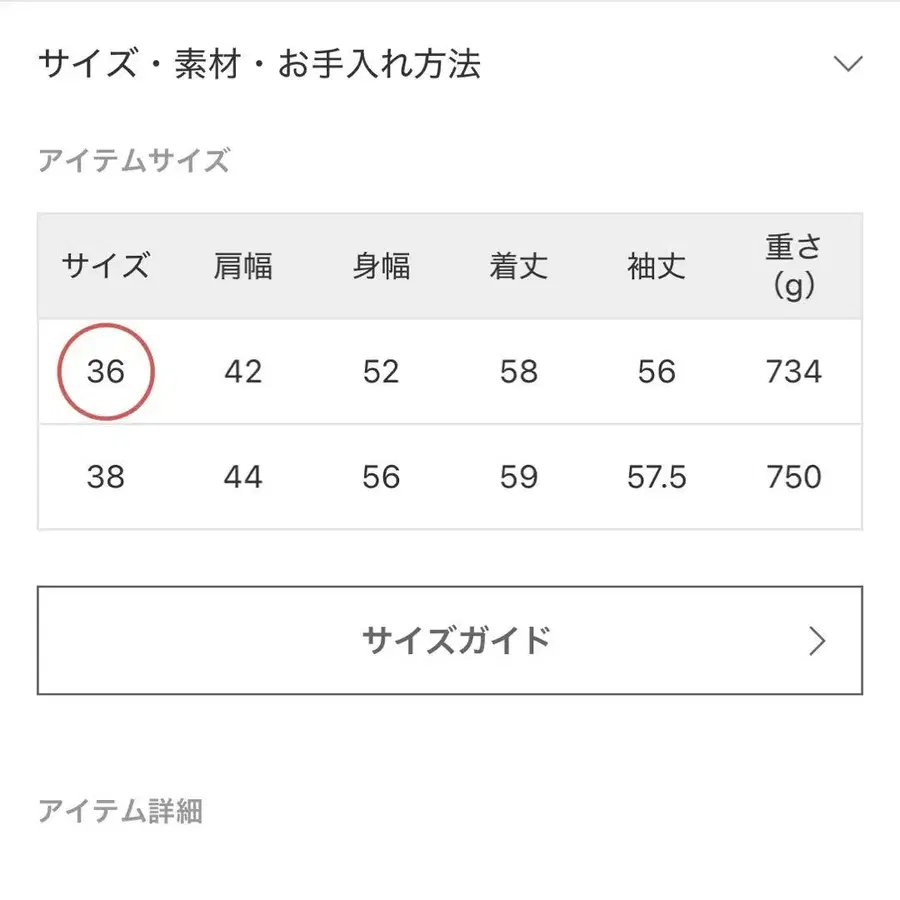Click the 734 weight value

[793, 372]
